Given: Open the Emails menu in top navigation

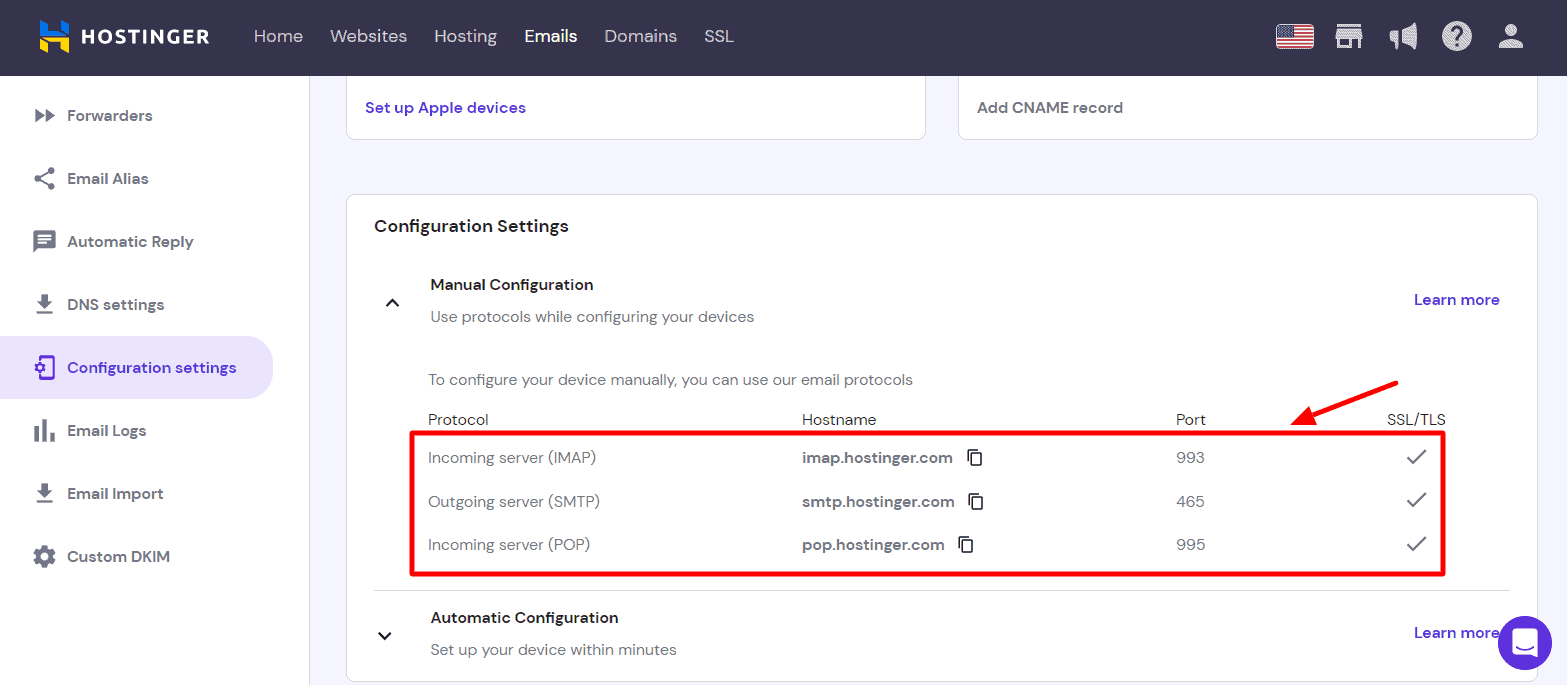Looking at the screenshot, I should coord(550,37).
